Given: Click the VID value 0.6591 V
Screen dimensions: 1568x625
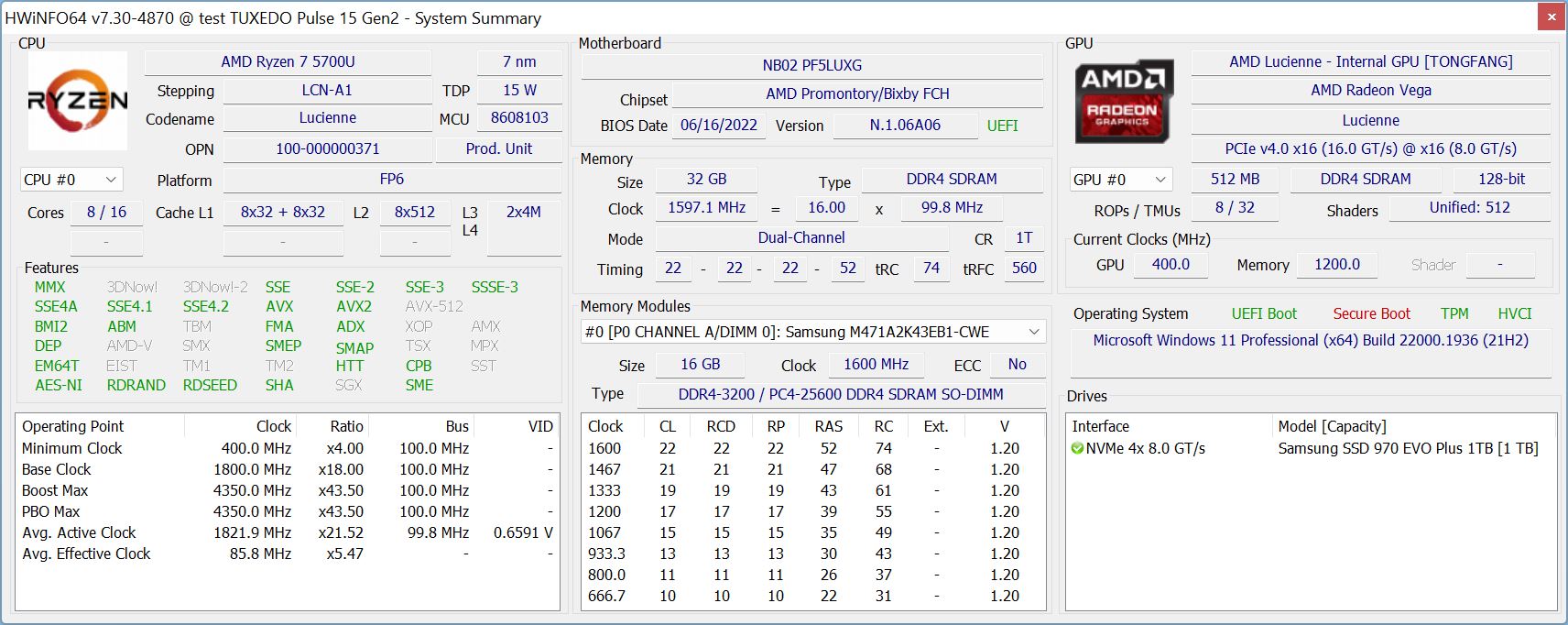Looking at the screenshot, I should click(x=523, y=533).
